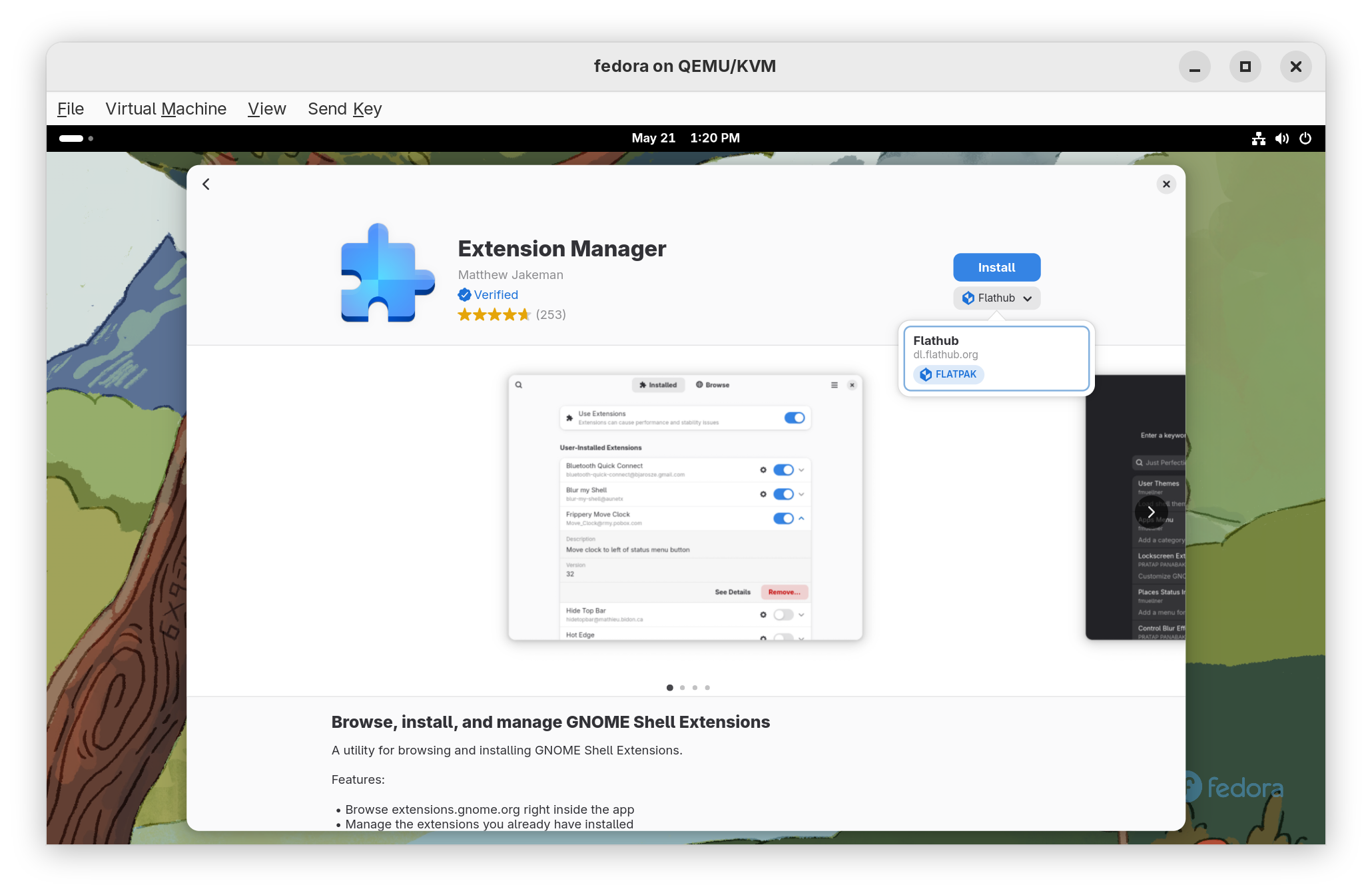The height and width of the screenshot is (895, 1372).
Task: Show the next screenshot with the arrow
Action: 1151,512
